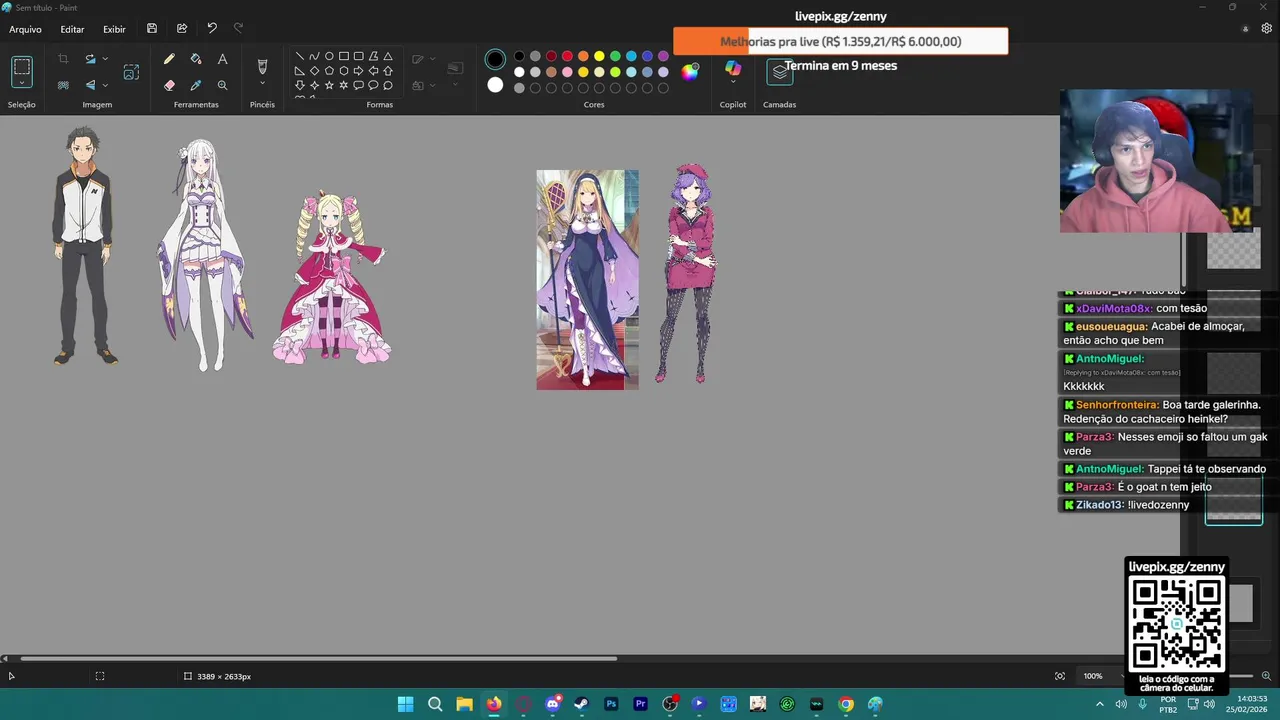Select the Pencil tool

click(x=169, y=59)
